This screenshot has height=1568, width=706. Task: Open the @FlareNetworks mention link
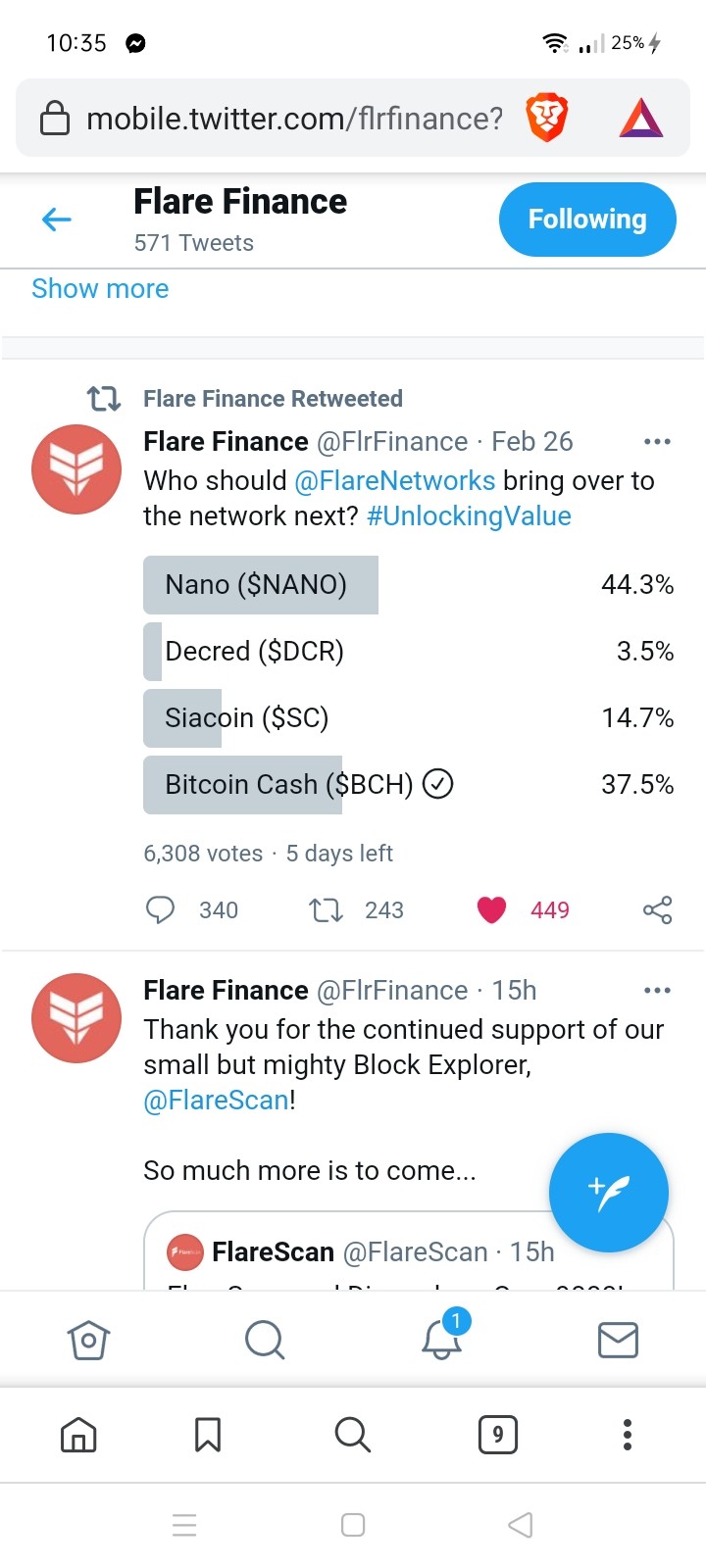click(x=395, y=481)
